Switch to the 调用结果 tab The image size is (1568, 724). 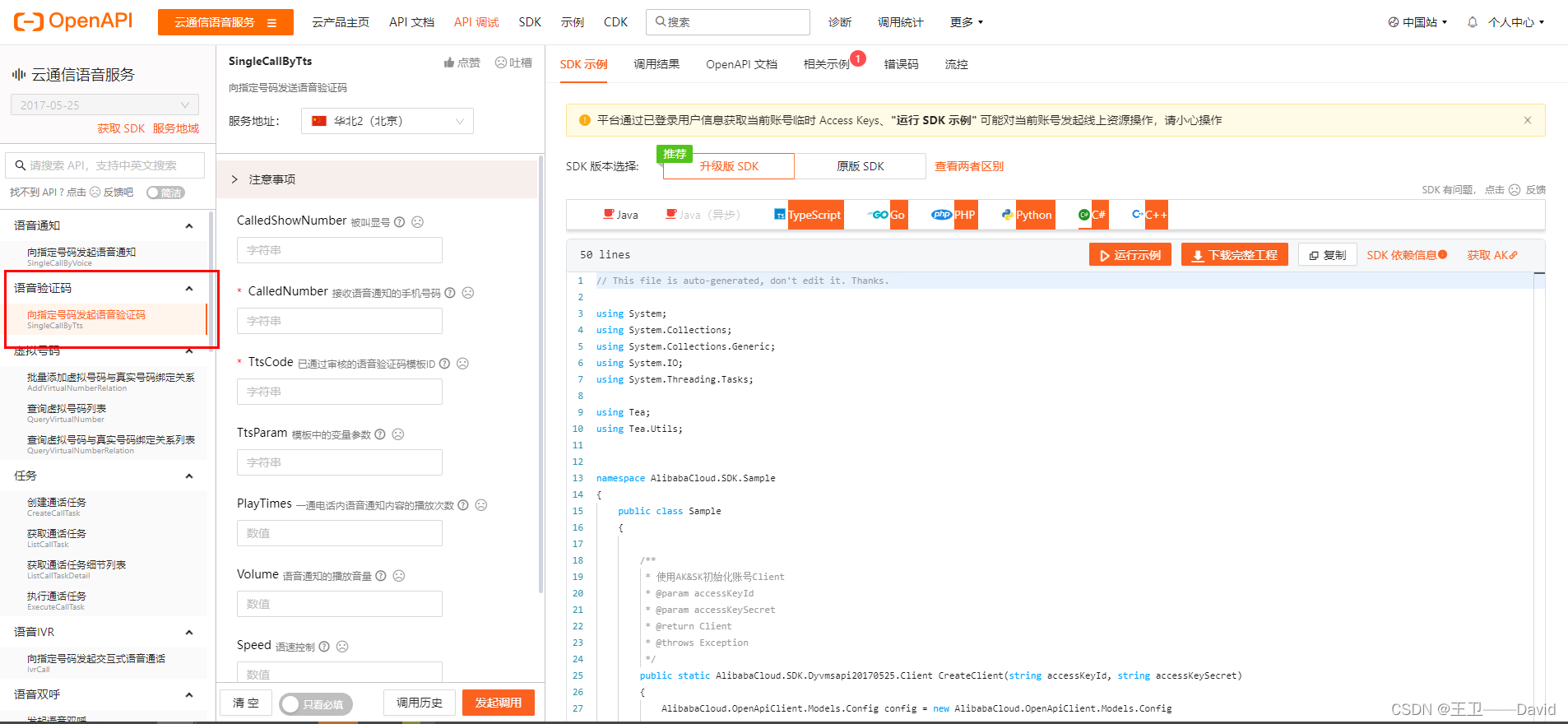pos(656,64)
